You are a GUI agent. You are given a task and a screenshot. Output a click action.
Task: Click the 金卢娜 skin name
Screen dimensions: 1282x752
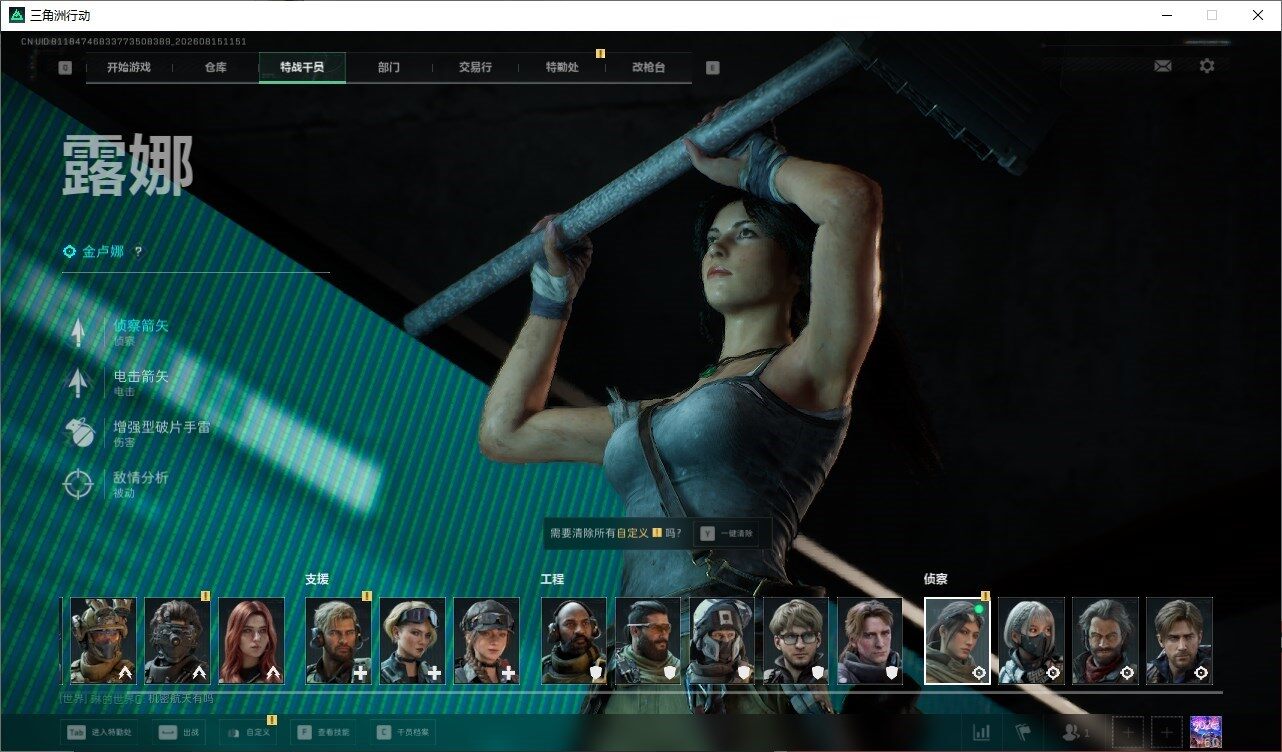103,252
